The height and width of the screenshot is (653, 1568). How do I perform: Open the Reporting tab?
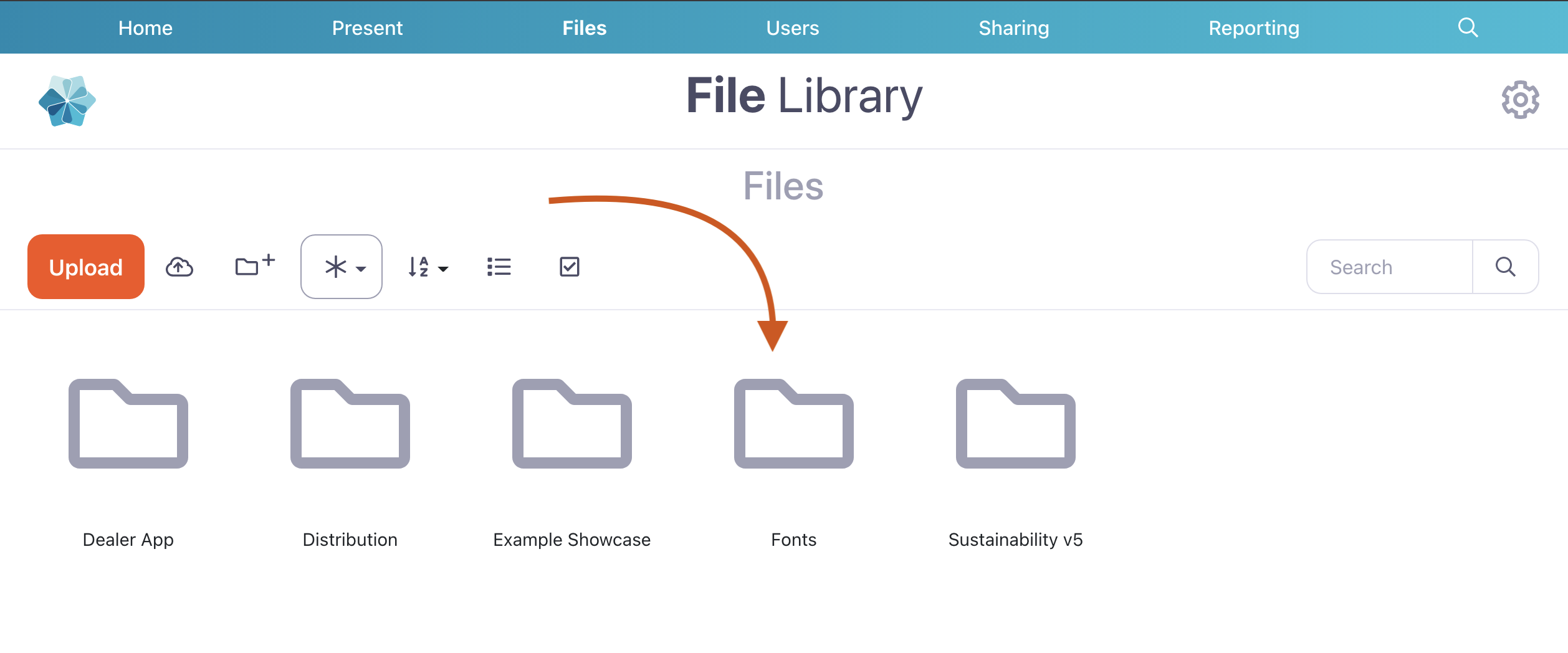pos(1254,27)
